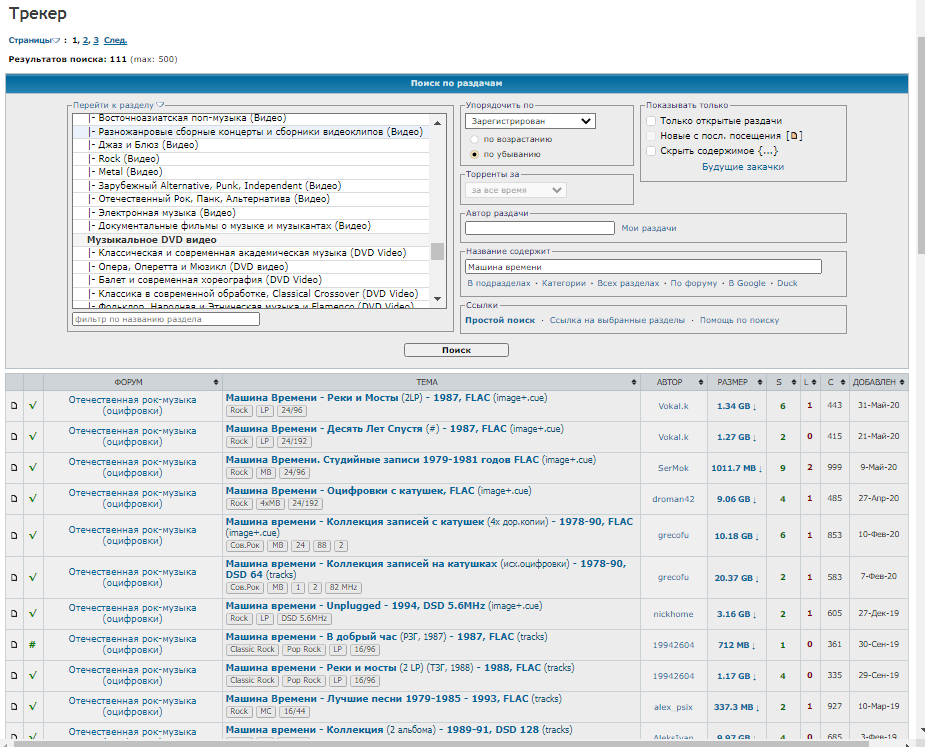
Task: Click the document icon in the Unplugged row
Action: pos(14,614)
